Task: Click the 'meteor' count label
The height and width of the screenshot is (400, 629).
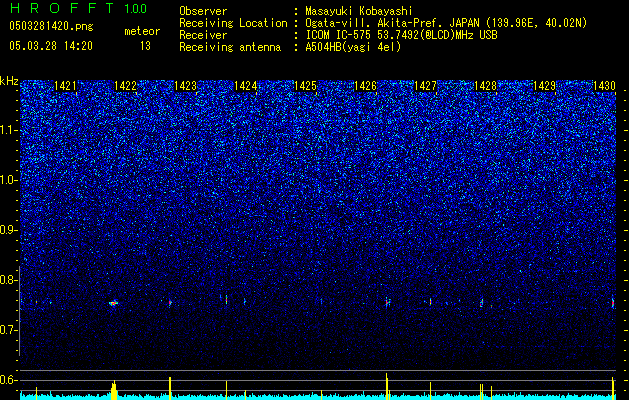Action: click(x=142, y=31)
